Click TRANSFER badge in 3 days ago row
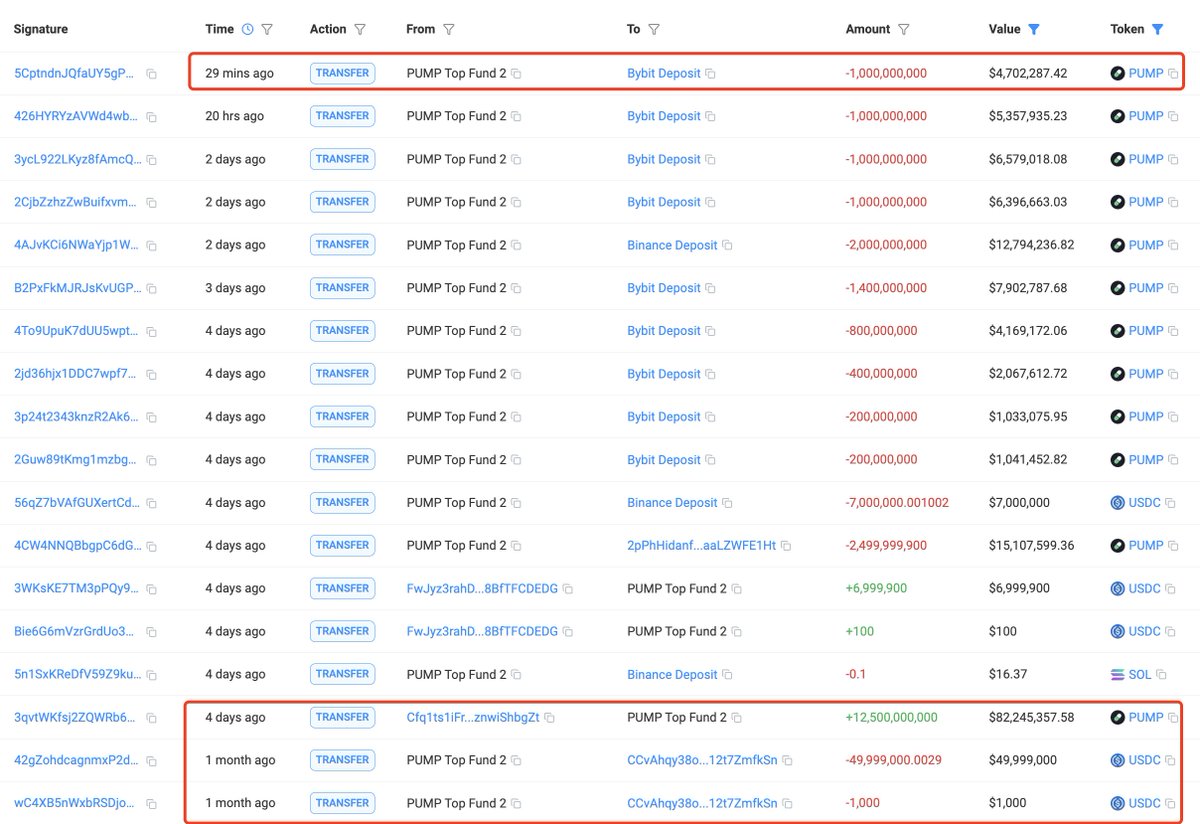The height and width of the screenshot is (824, 1200). click(342, 288)
